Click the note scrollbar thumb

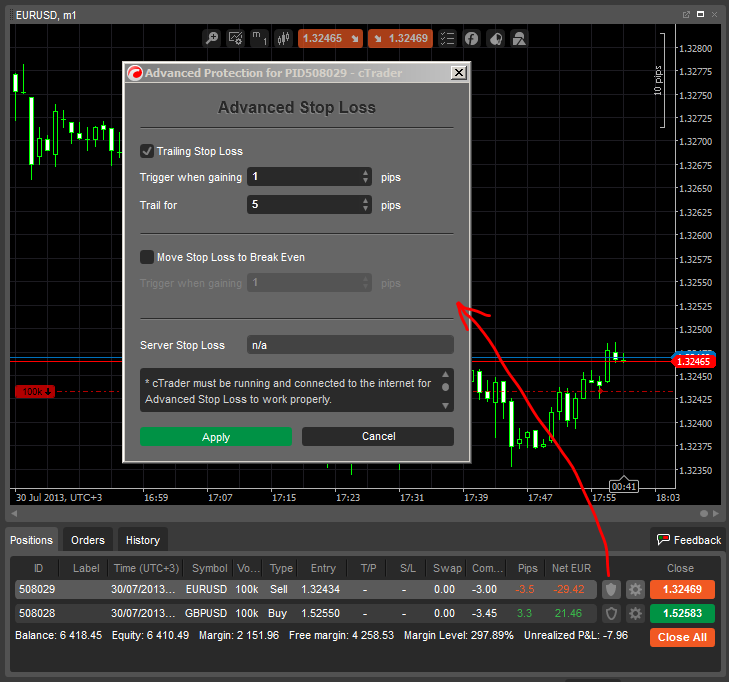point(445,387)
